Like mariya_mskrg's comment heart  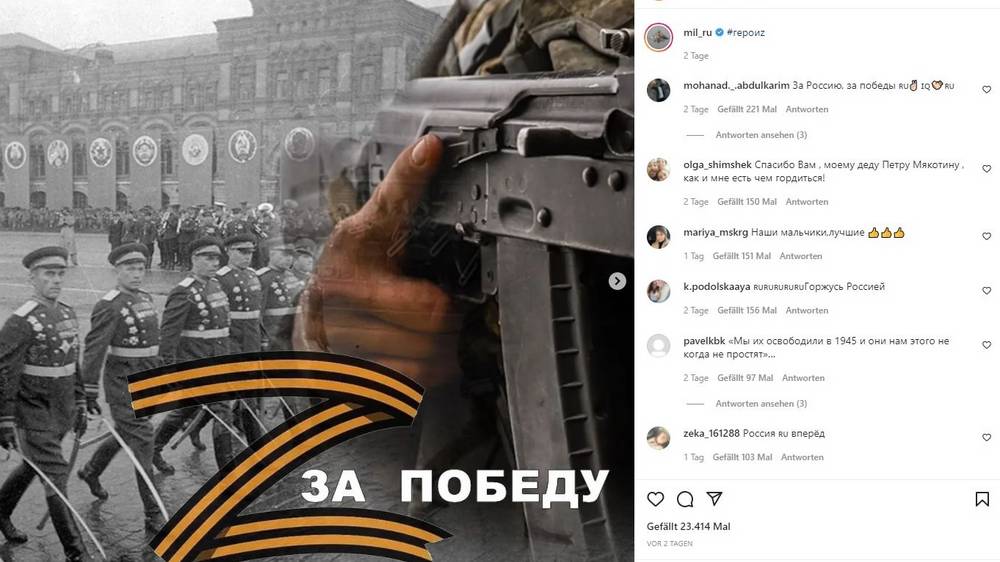[x=987, y=236]
